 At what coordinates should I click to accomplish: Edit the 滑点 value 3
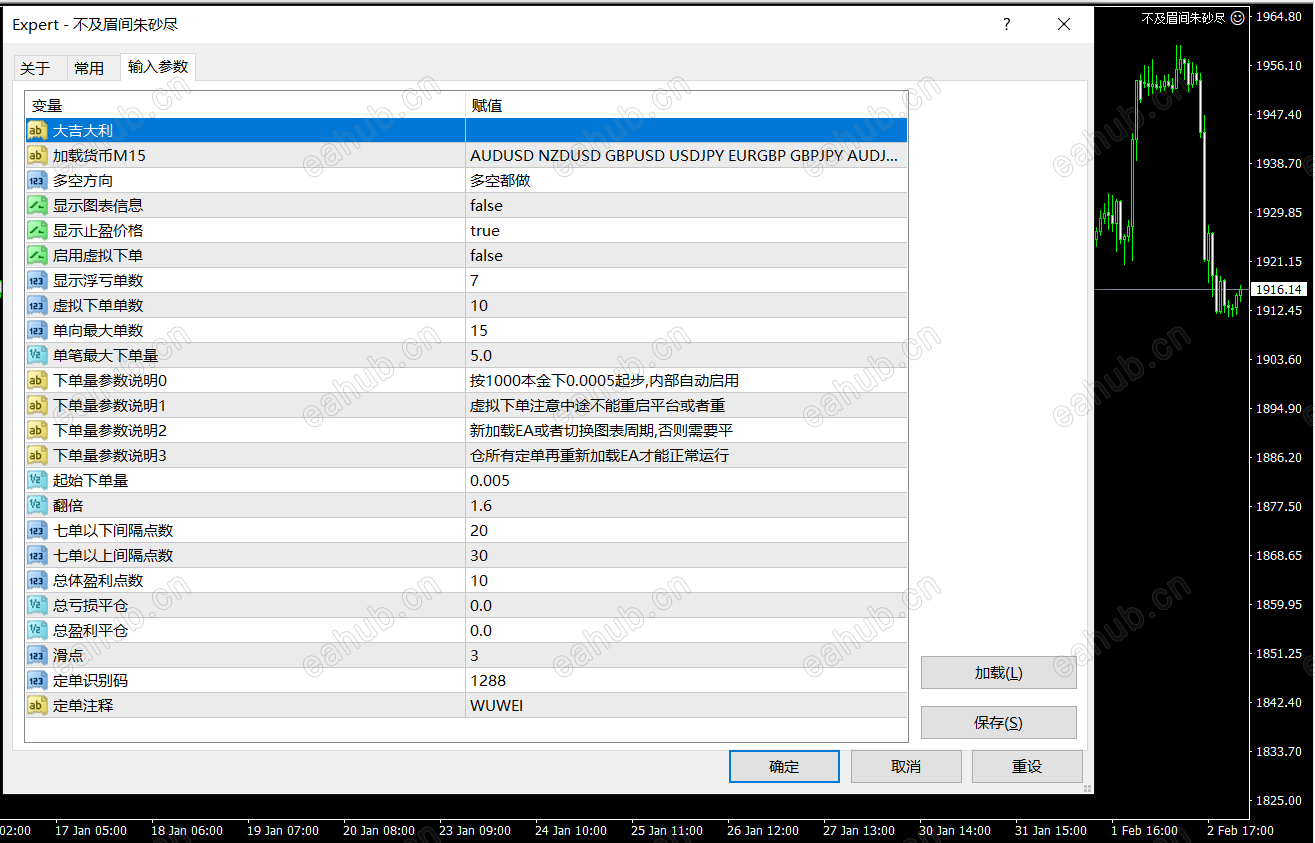click(x=686, y=655)
